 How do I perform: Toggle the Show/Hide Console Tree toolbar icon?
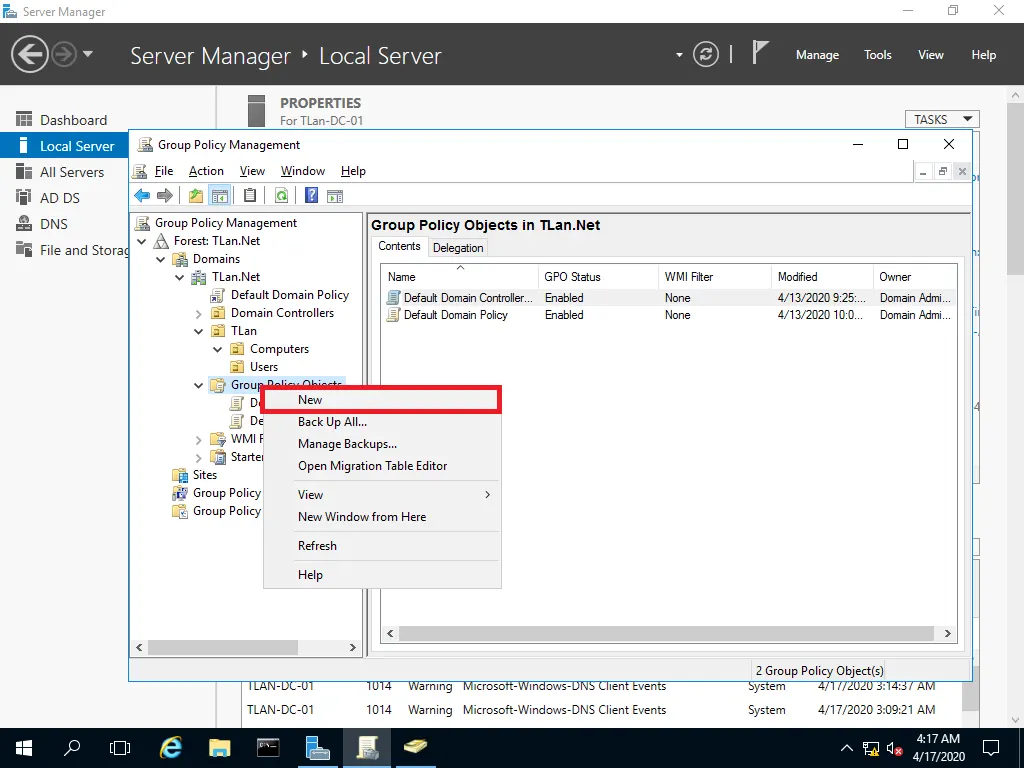(220, 195)
